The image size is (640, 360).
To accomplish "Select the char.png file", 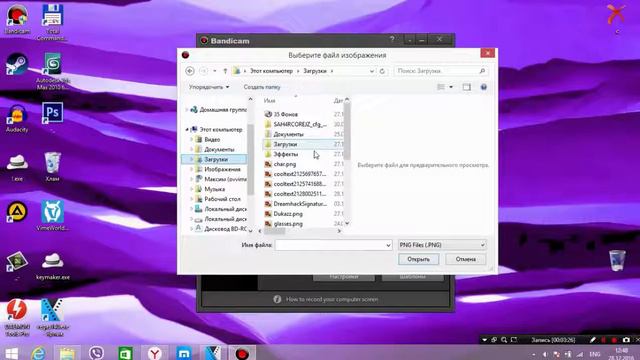I will [284, 164].
